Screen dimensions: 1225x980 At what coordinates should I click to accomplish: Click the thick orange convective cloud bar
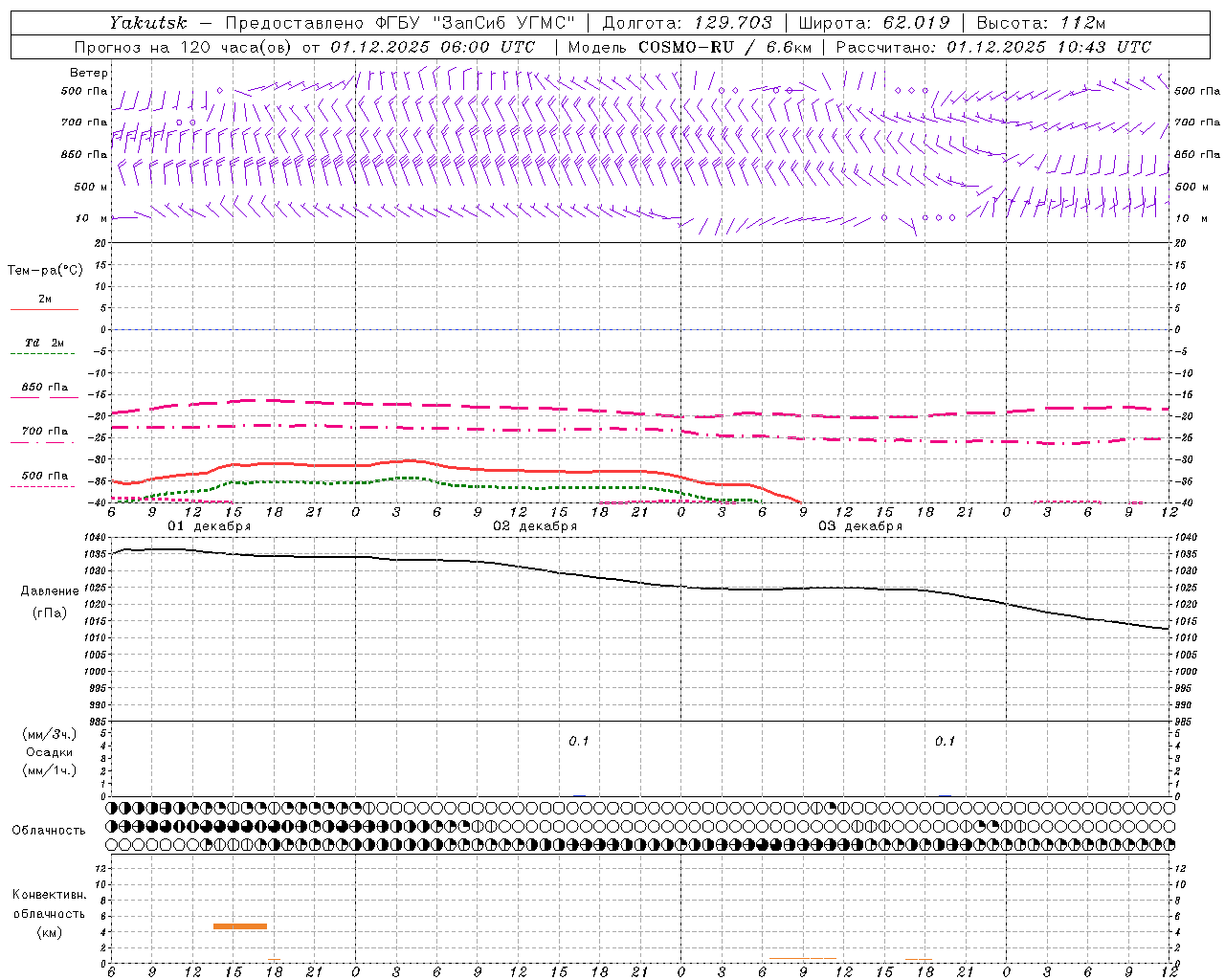[240, 926]
